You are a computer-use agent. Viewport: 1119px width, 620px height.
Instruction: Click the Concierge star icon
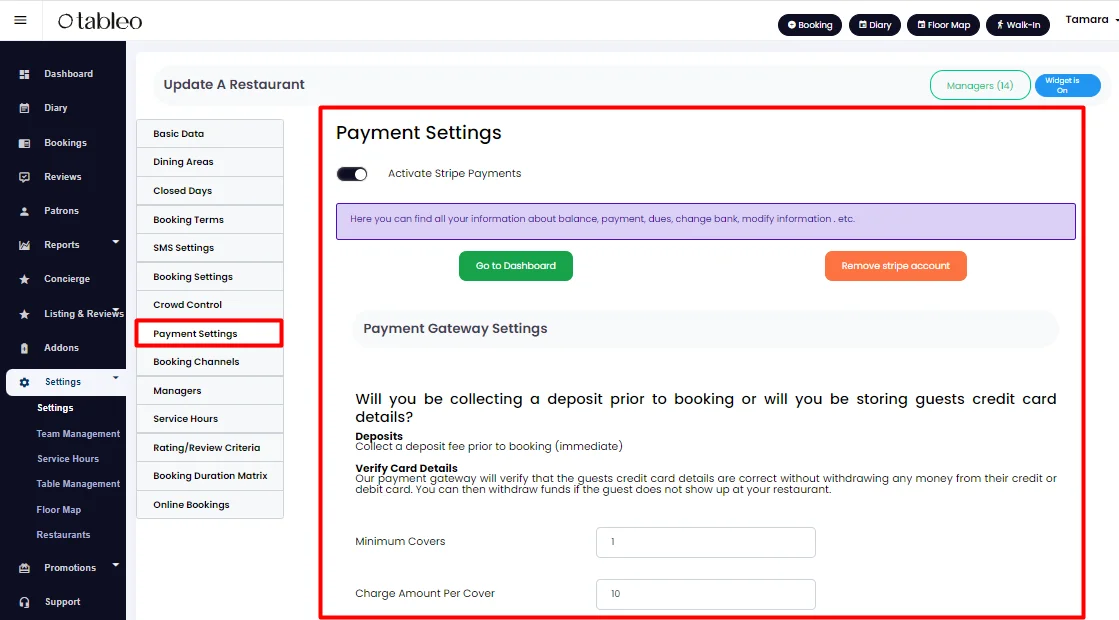24,280
